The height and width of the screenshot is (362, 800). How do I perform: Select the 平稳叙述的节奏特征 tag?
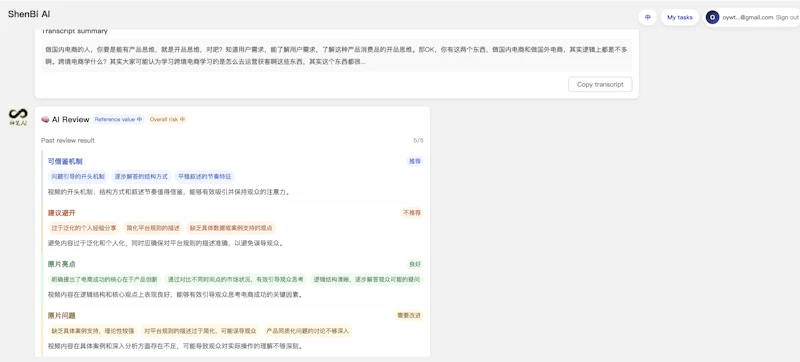point(205,176)
